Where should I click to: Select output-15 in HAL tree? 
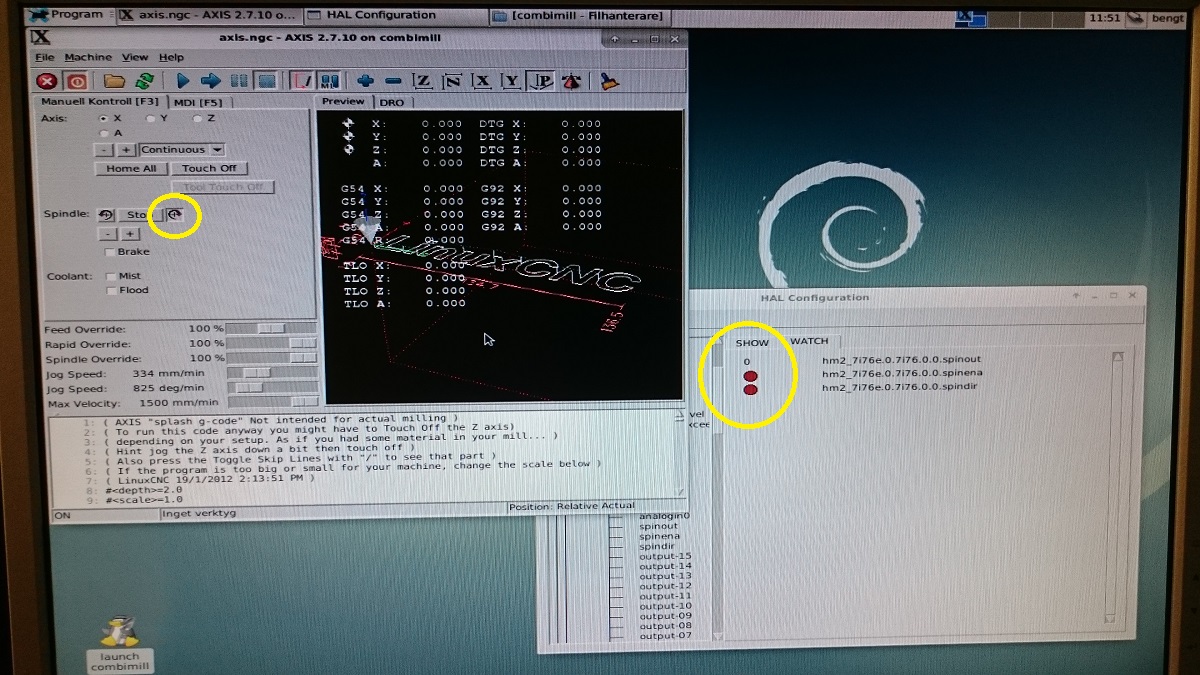point(665,556)
